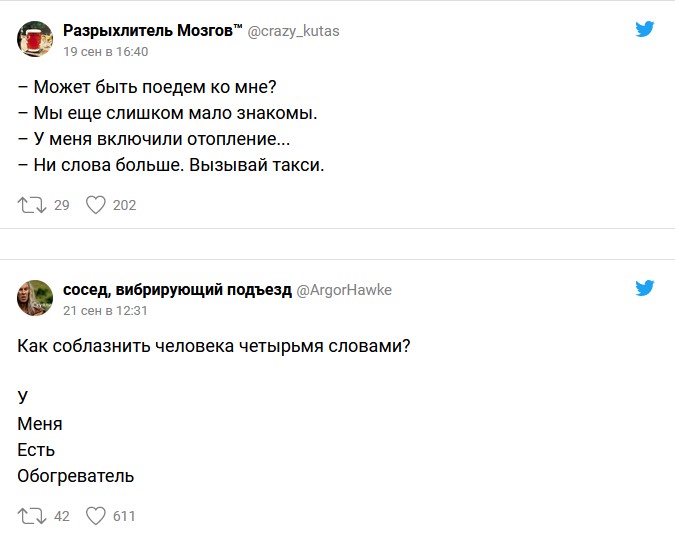Image resolution: width=675 pixels, height=539 pixels.
Task: Like the tweet about Обогреватель
Action: 96,516
